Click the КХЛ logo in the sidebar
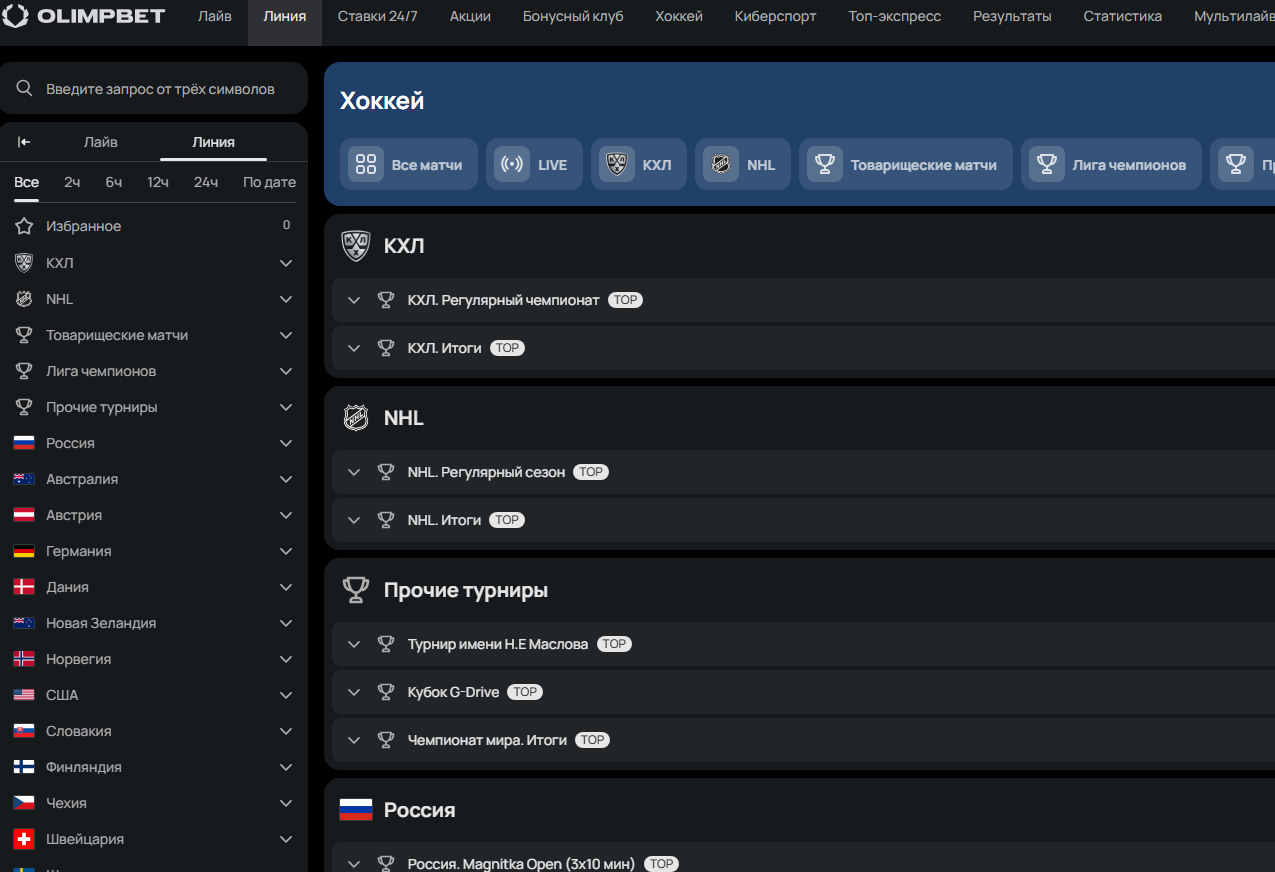1275x872 pixels. point(24,263)
